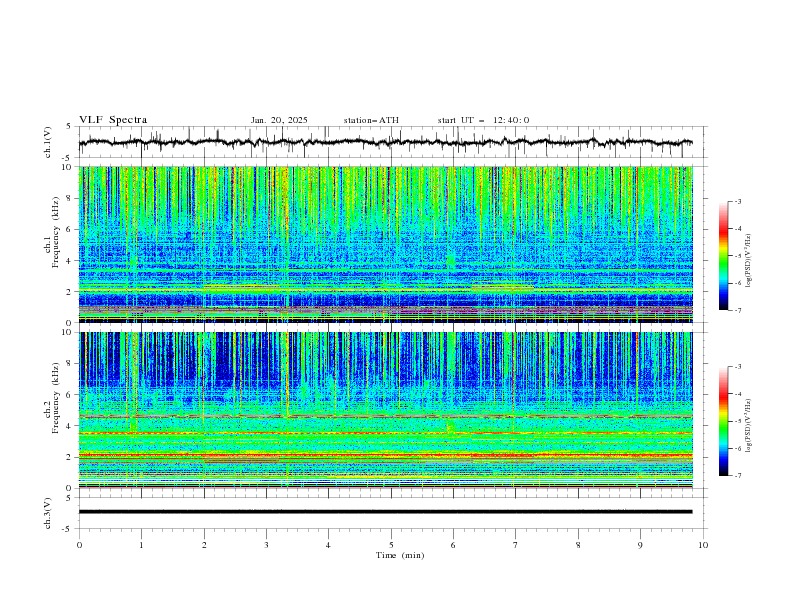Click the time-axis tick label '10'
The height and width of the screenshot is (612, 792).
pos(703,545)
